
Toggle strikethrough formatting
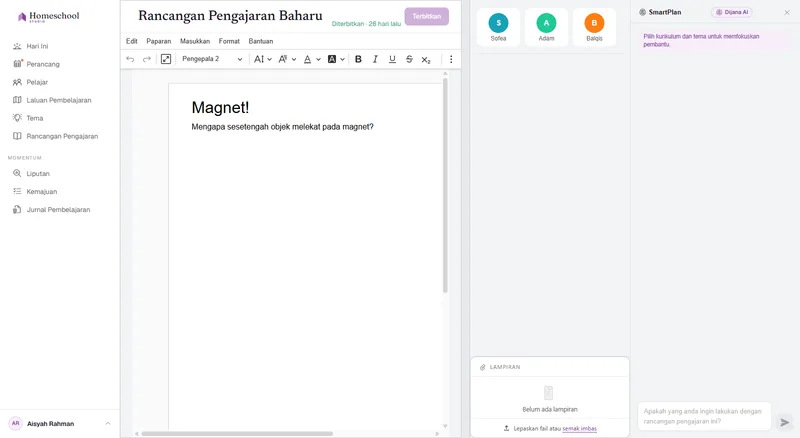(x=409, y=59)
